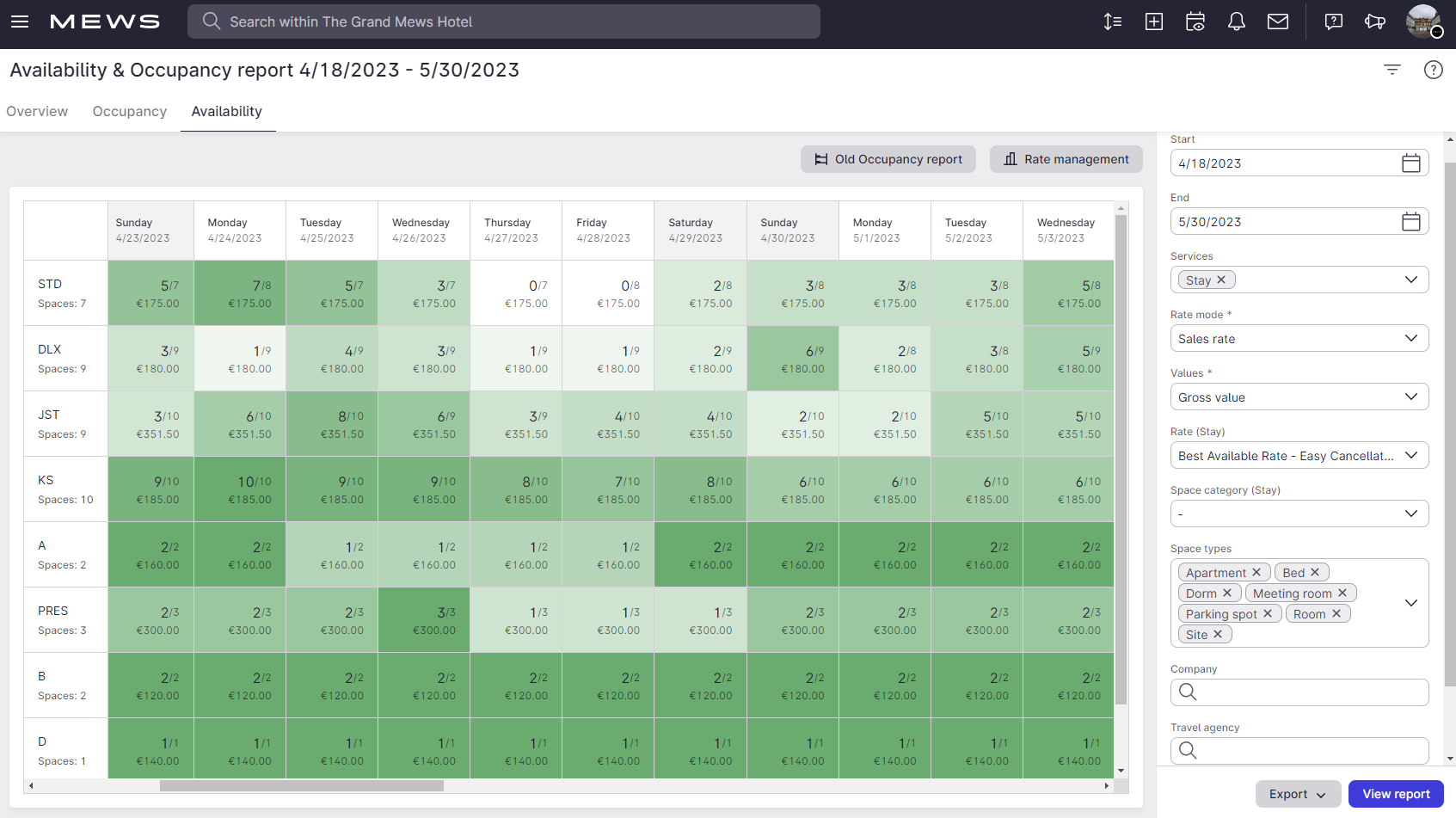
Task: Switch to the Occupancy tab
Action: click(x=130, y=111)
